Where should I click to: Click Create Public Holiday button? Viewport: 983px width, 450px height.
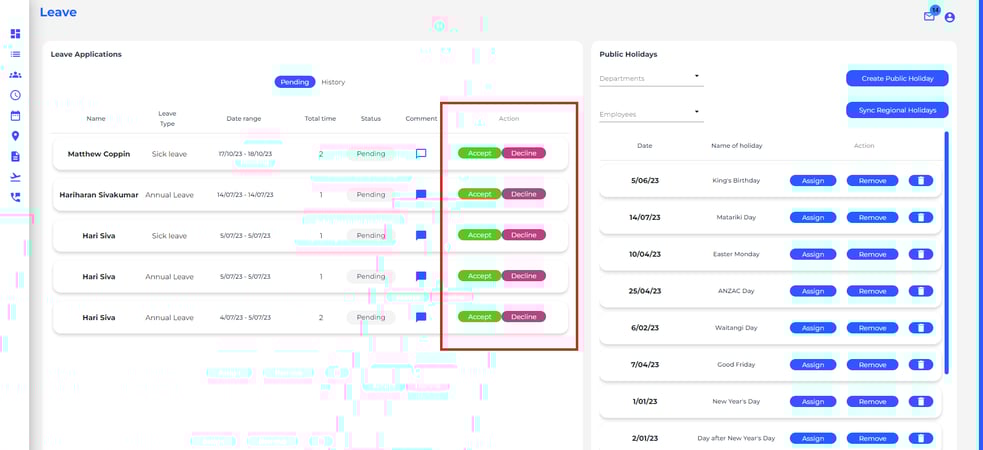(897, 78)
